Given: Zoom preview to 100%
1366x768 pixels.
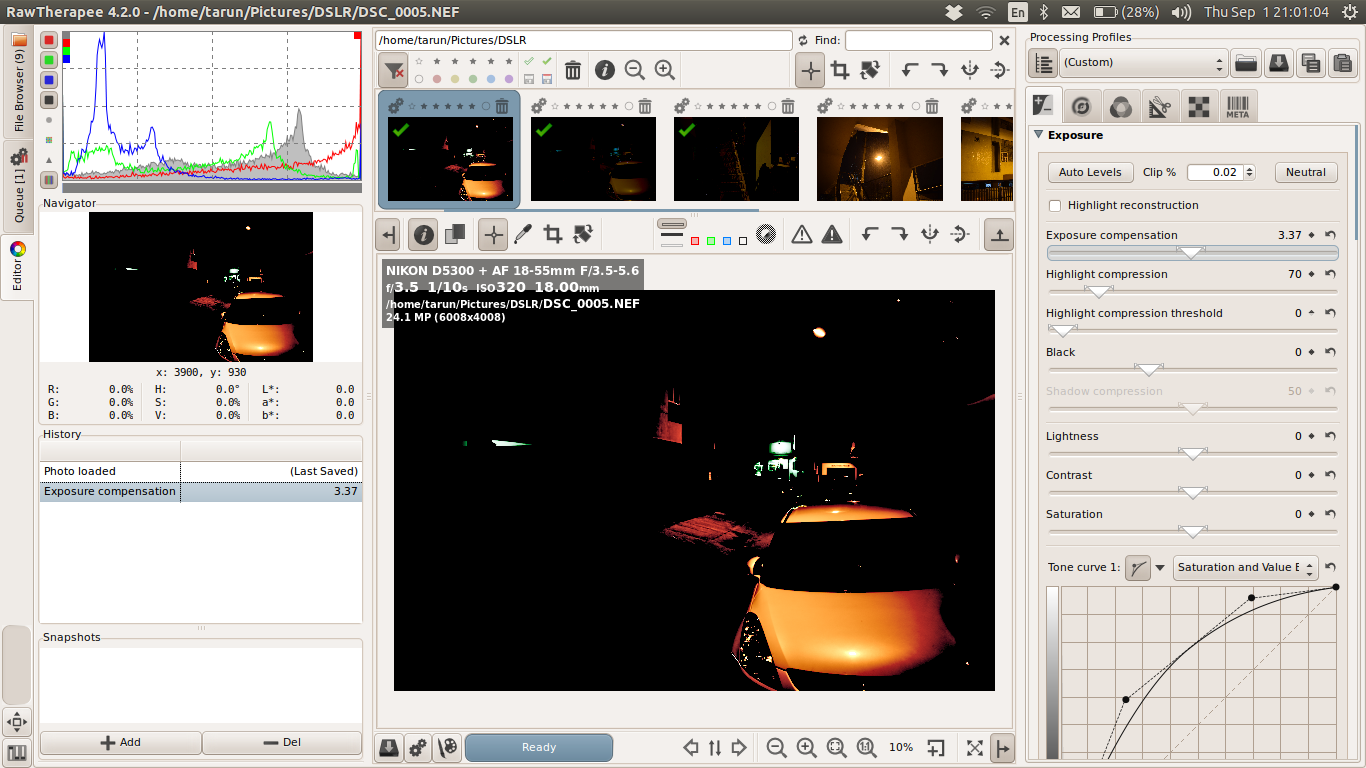Looking at the screenshot, I should coord(867,747).
